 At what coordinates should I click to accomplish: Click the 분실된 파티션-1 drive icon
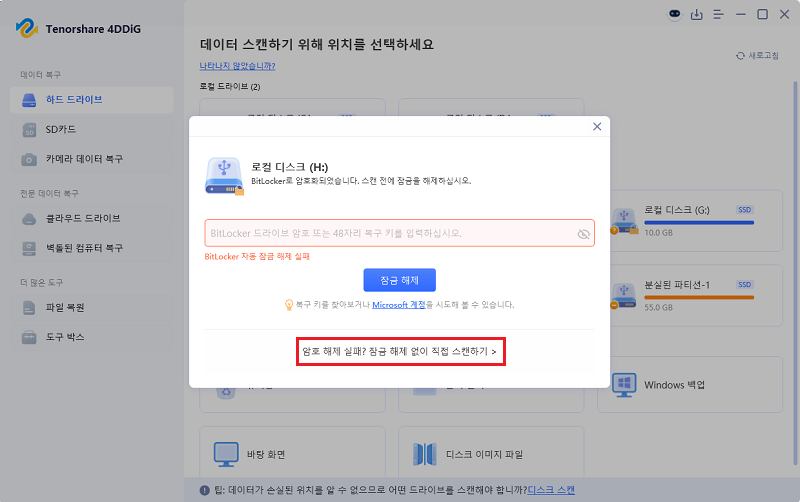624,296
